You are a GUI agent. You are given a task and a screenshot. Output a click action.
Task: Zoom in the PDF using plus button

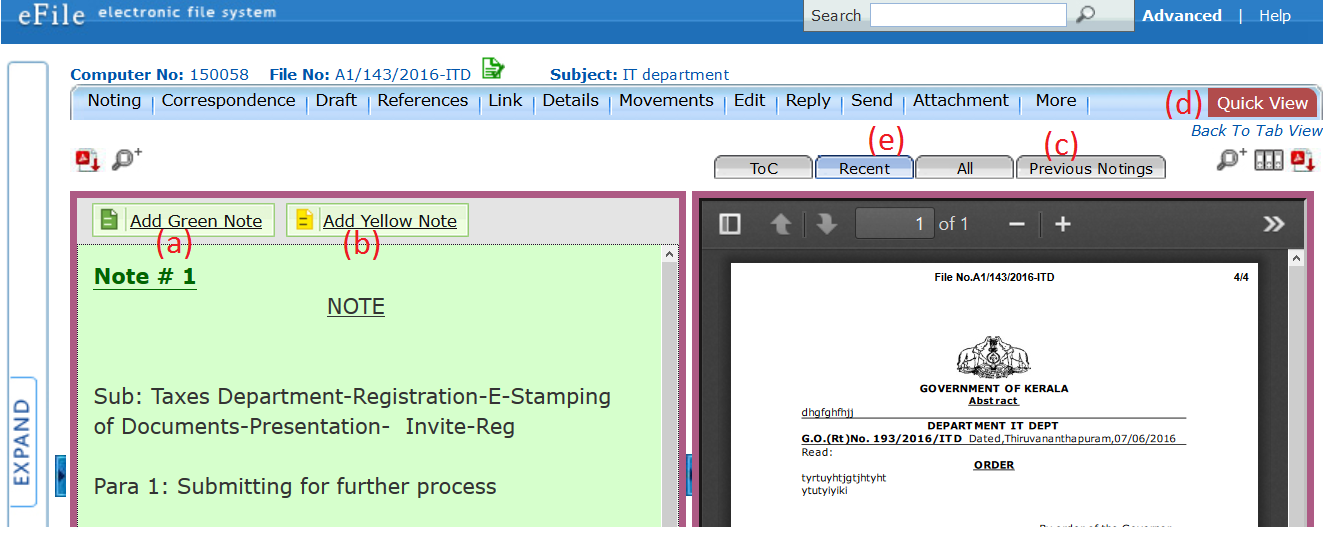(x=1063, y=224)
